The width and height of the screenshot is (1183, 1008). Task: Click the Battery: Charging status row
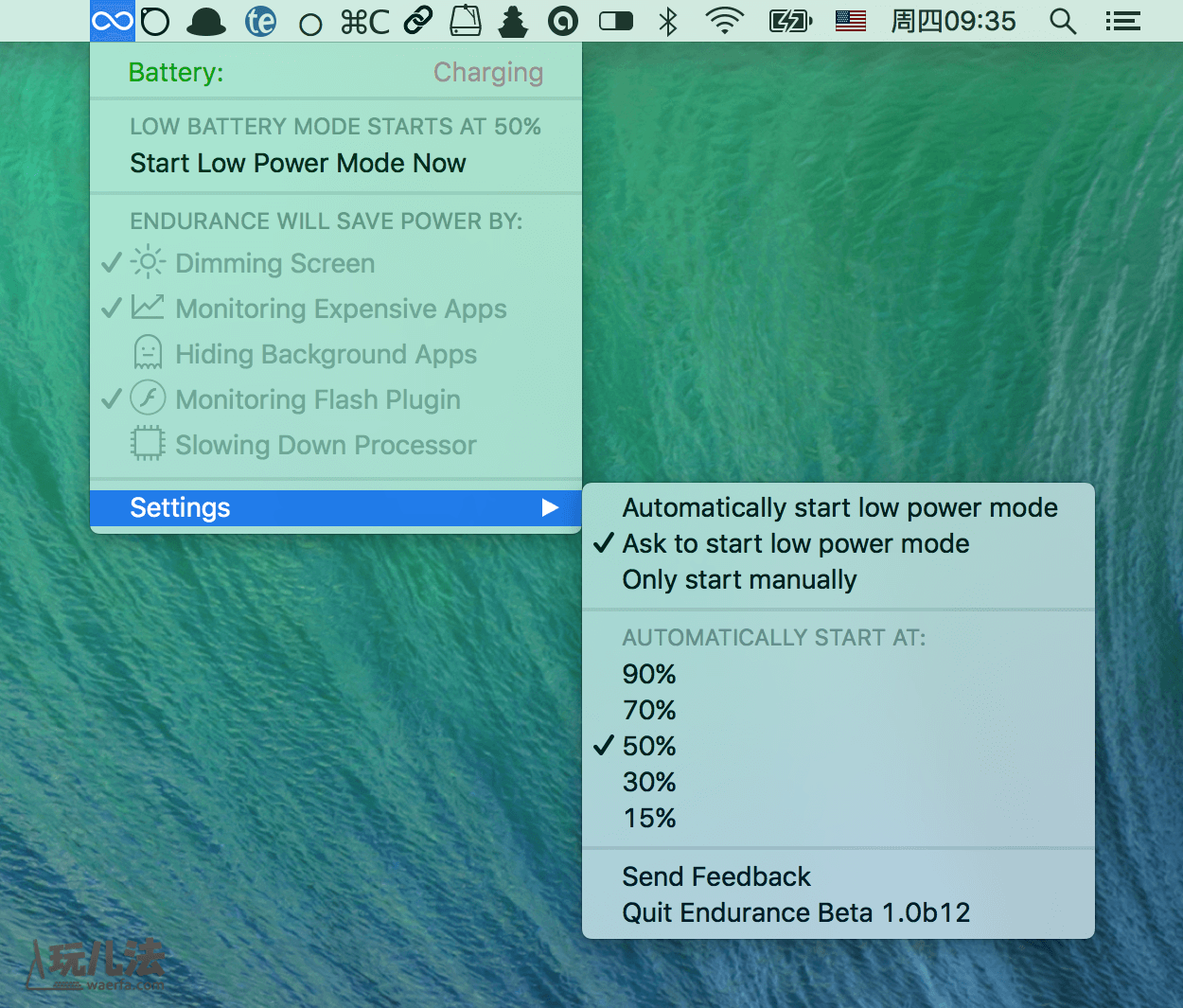click(336, 72)
